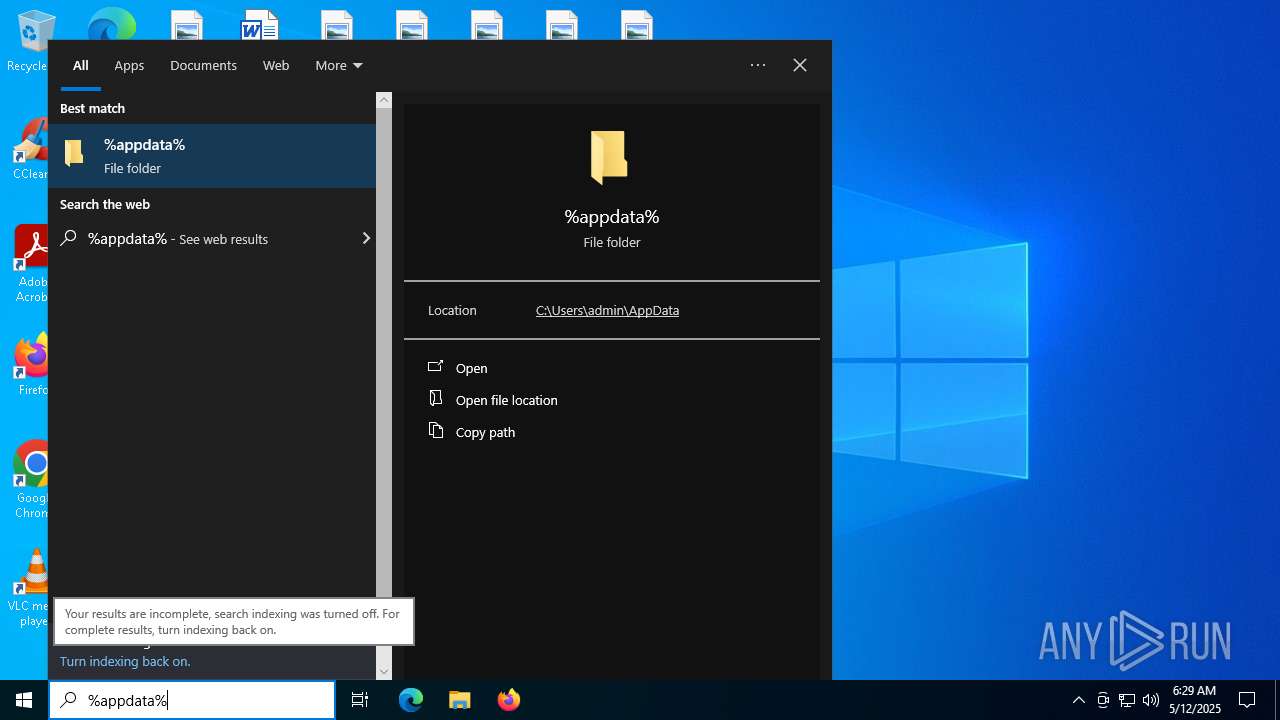Click the Meet Now tray icon
This screenshot has width=1280, height=720.
(x=1103, y=700)
